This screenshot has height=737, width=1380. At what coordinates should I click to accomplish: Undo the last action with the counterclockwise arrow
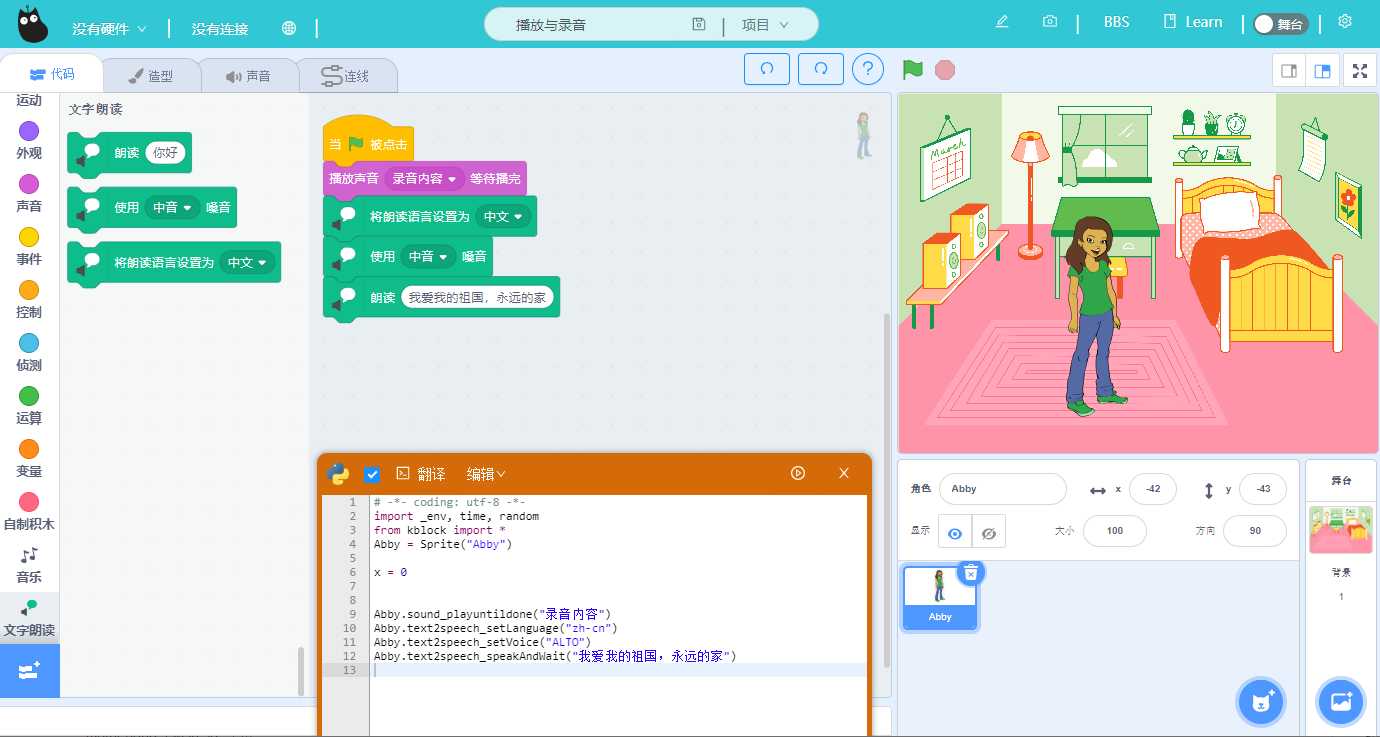767,69
